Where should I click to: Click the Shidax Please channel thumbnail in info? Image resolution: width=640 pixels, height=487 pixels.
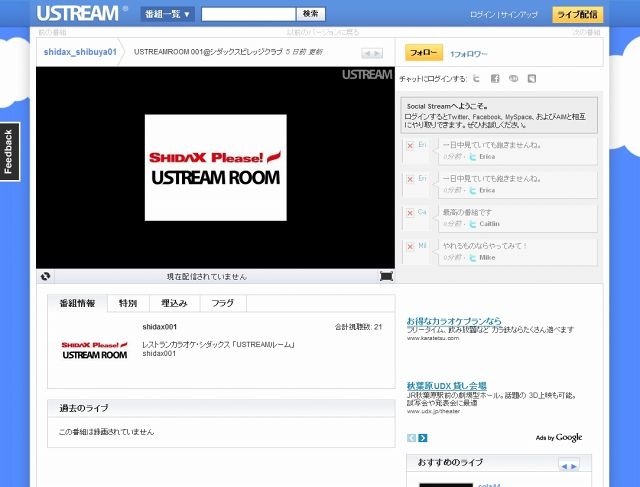tap(95, 350)
